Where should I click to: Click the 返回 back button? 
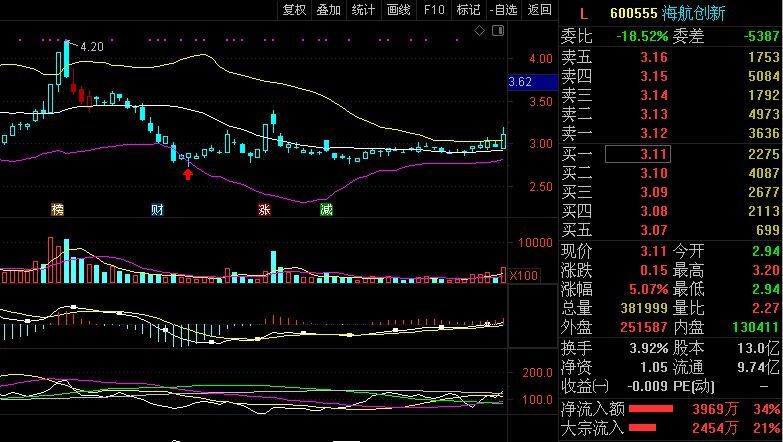(x=539, y=9)
